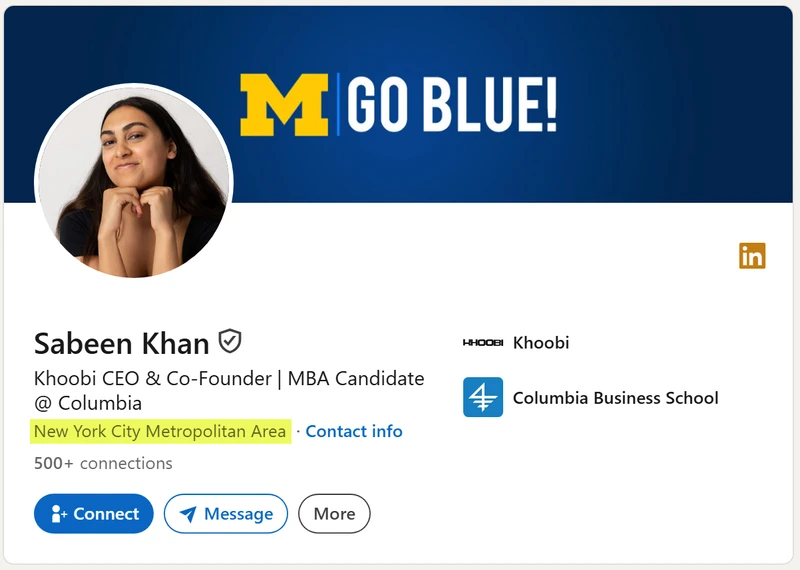Click the Khoobi company logo

(483, 342)
